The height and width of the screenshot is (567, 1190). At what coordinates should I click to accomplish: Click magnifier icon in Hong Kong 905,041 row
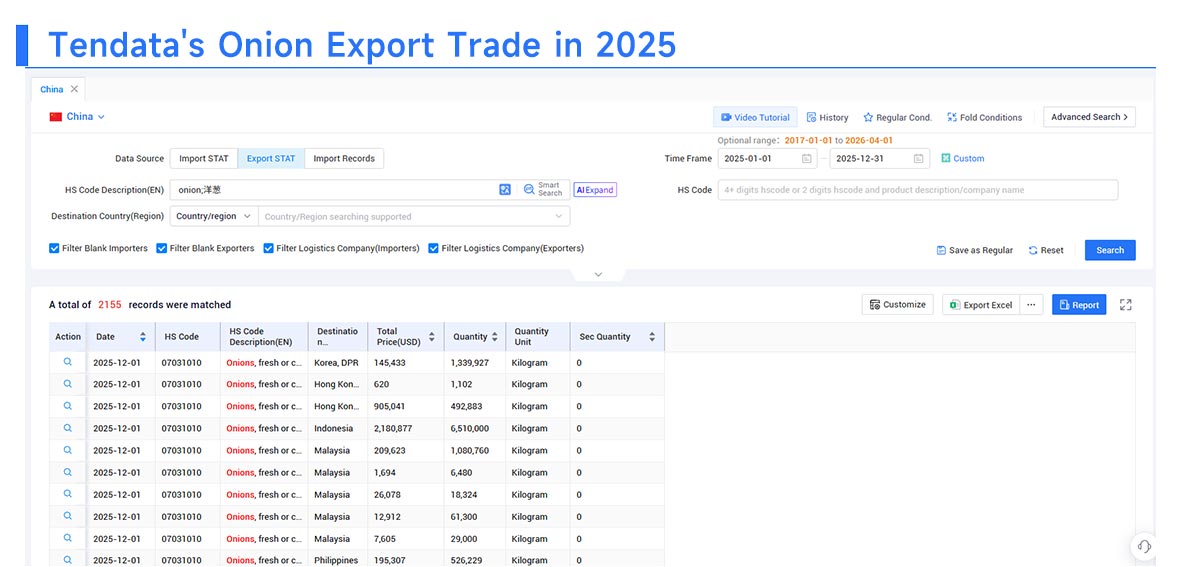click(68, 406)
